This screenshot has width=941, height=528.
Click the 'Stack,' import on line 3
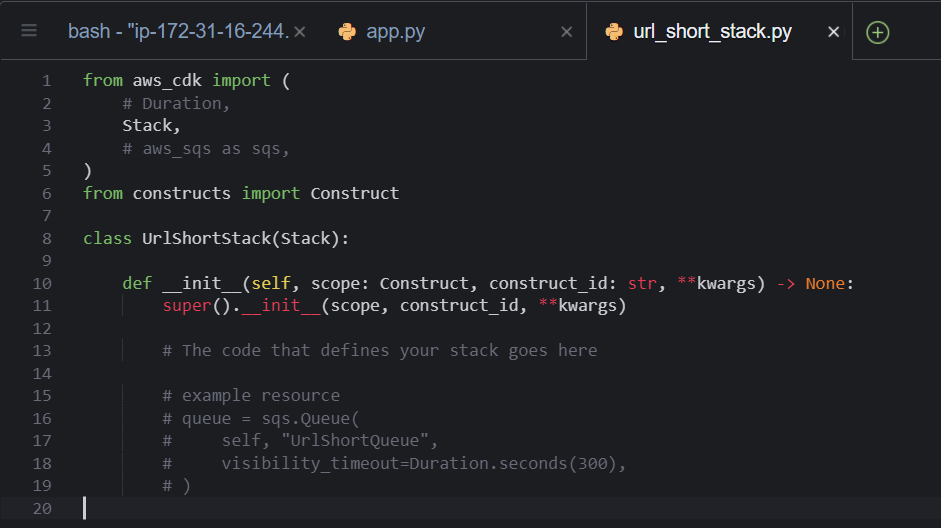(151, 125)
